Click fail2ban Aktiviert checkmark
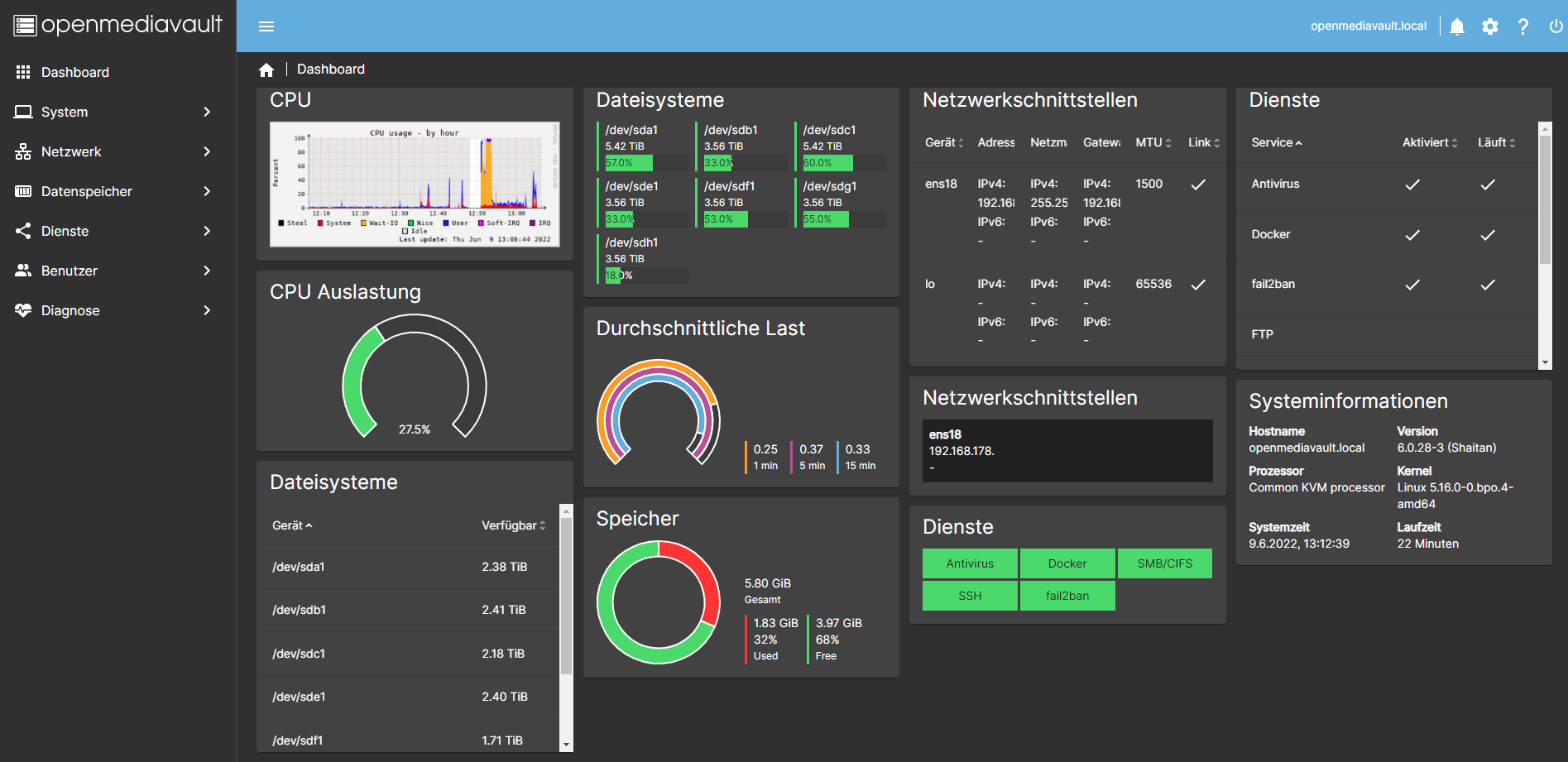1568x762 pixels. pyautogui.click(x=1412, y=285)
